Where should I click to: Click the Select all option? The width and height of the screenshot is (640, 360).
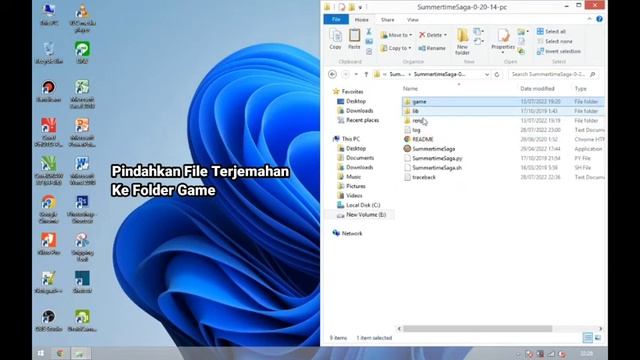(551, 31)
